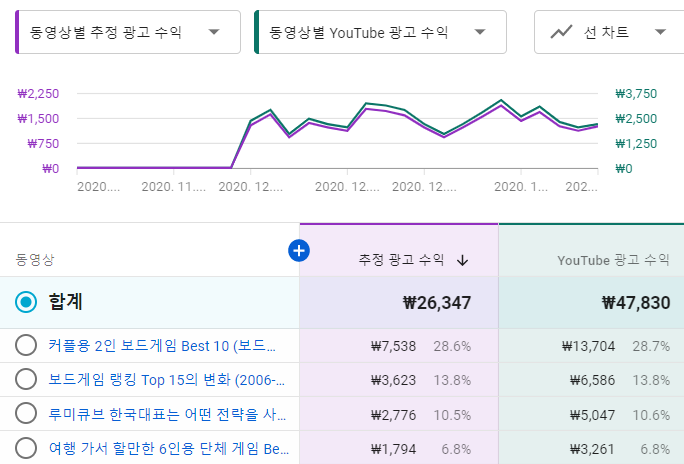Click cell ₩3,261
The height and width of the screenshot is (464, 684).
click(592, 449)
